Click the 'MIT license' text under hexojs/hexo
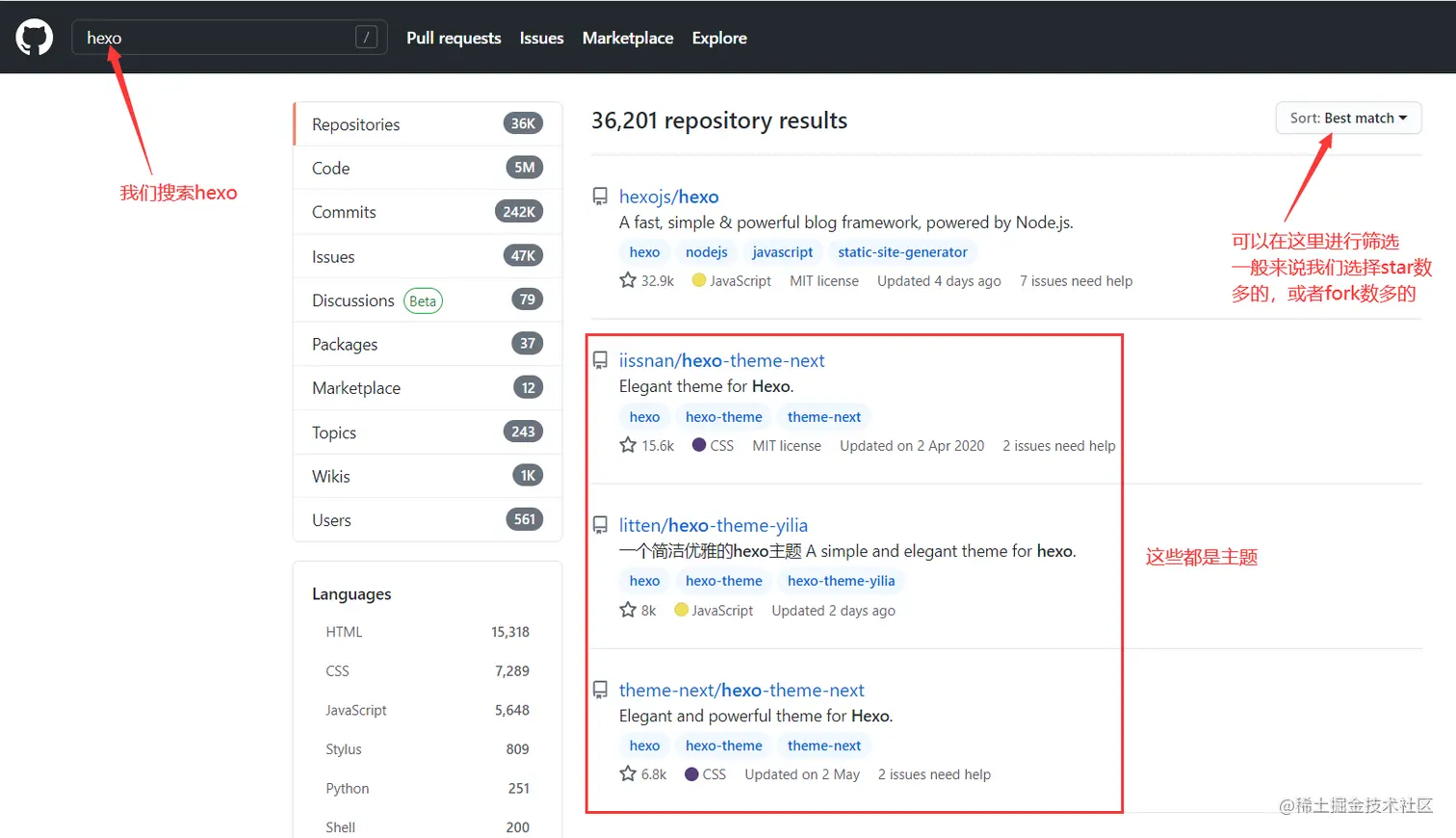1456x838 pixels. tap(824, 280)
